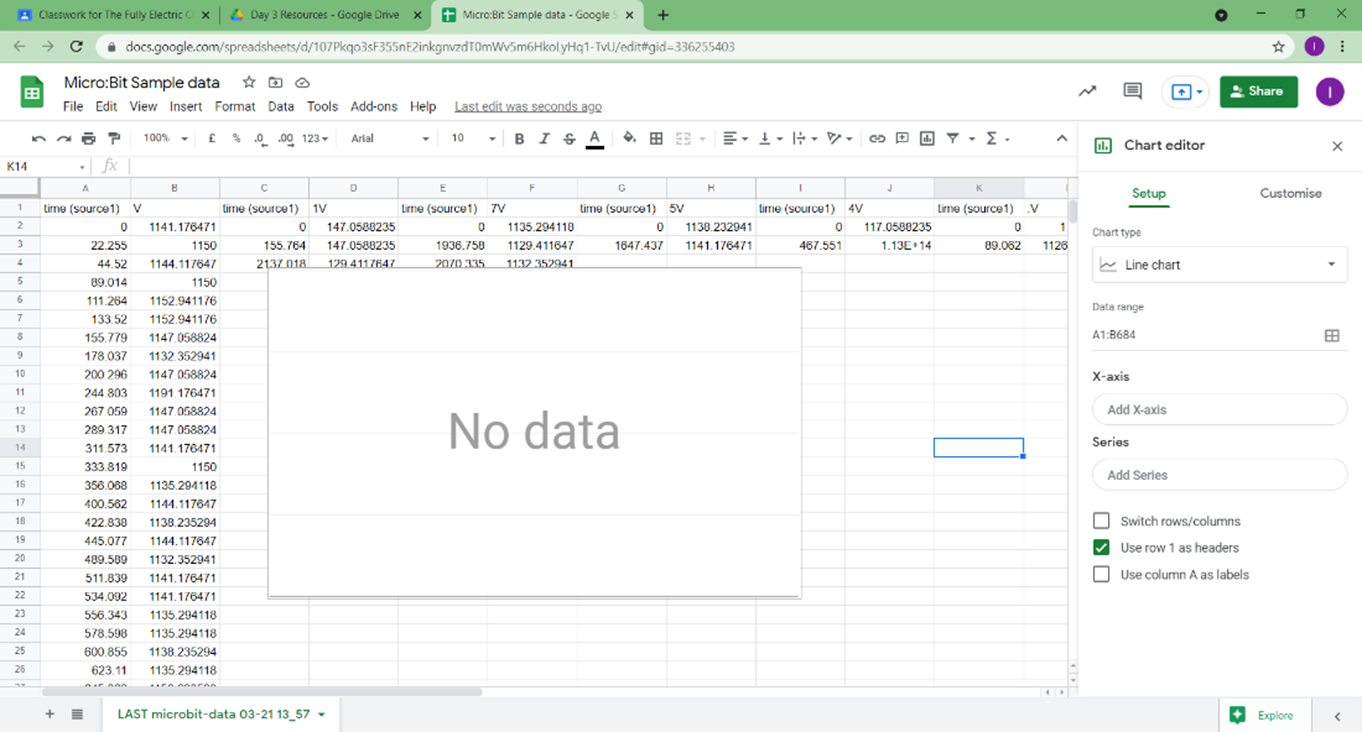Open the Last edit was seconds ago link
1362x732 pixels.
click(528, 107)
